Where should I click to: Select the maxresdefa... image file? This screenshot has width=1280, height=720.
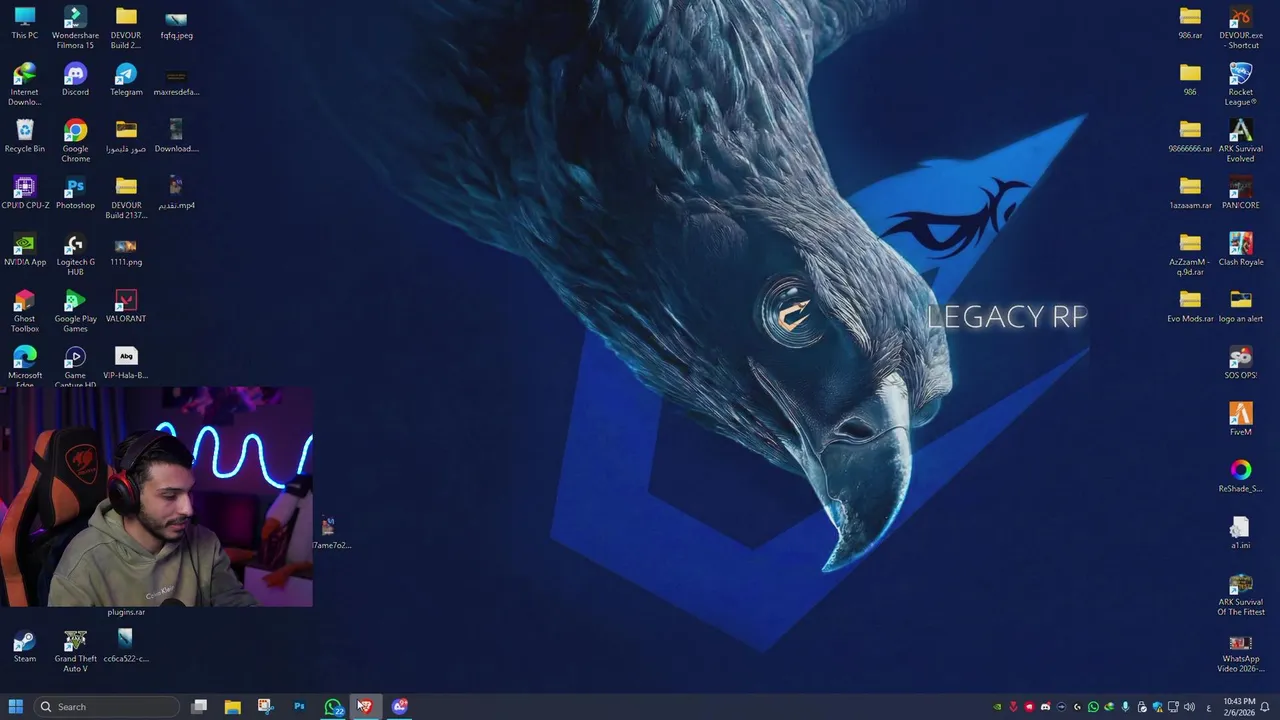click(x=176, y=80)
